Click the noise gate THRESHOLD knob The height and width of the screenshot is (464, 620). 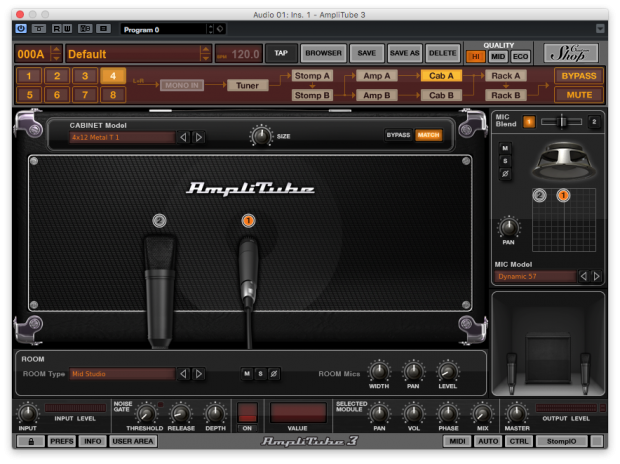coord(146,414)
